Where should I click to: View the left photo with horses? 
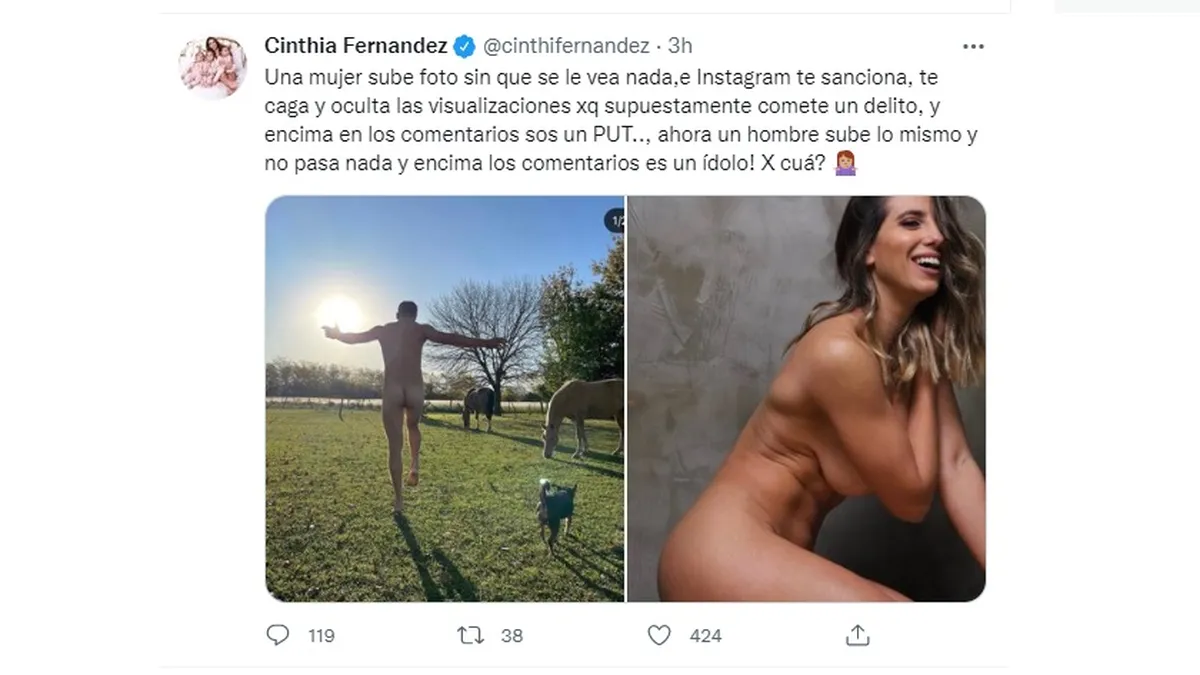coord(444,398)
